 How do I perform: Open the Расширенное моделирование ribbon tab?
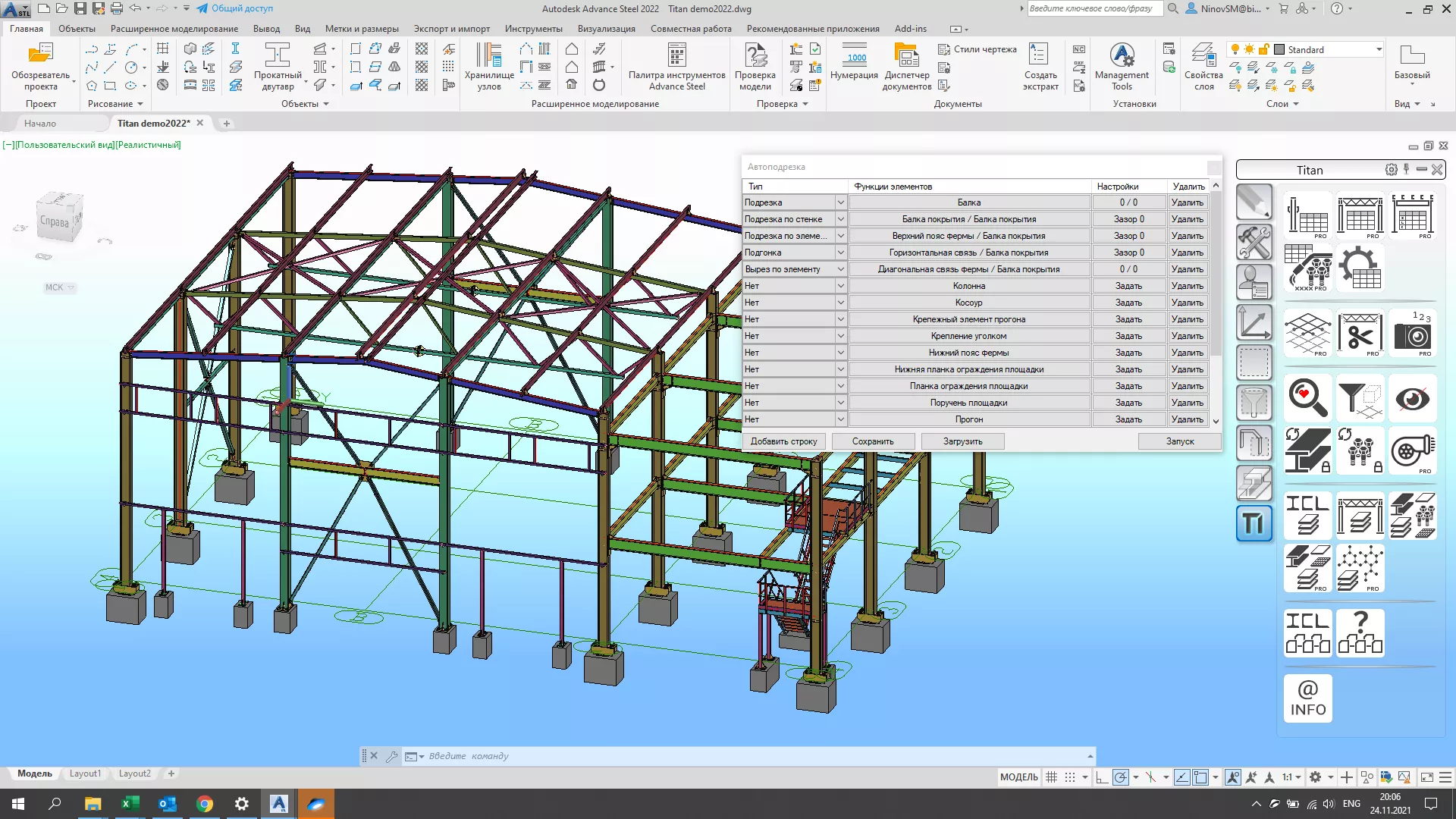(174, 29)
